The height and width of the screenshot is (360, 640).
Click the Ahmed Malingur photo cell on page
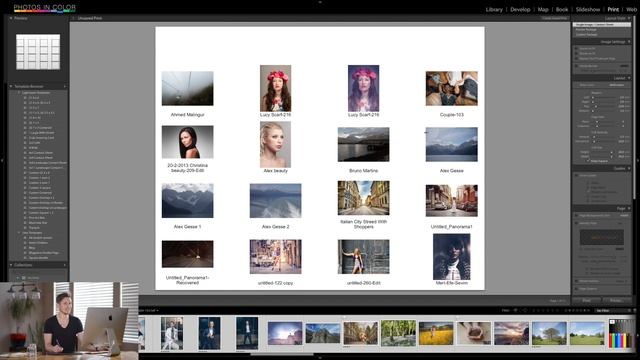click(x=187, y=89)
